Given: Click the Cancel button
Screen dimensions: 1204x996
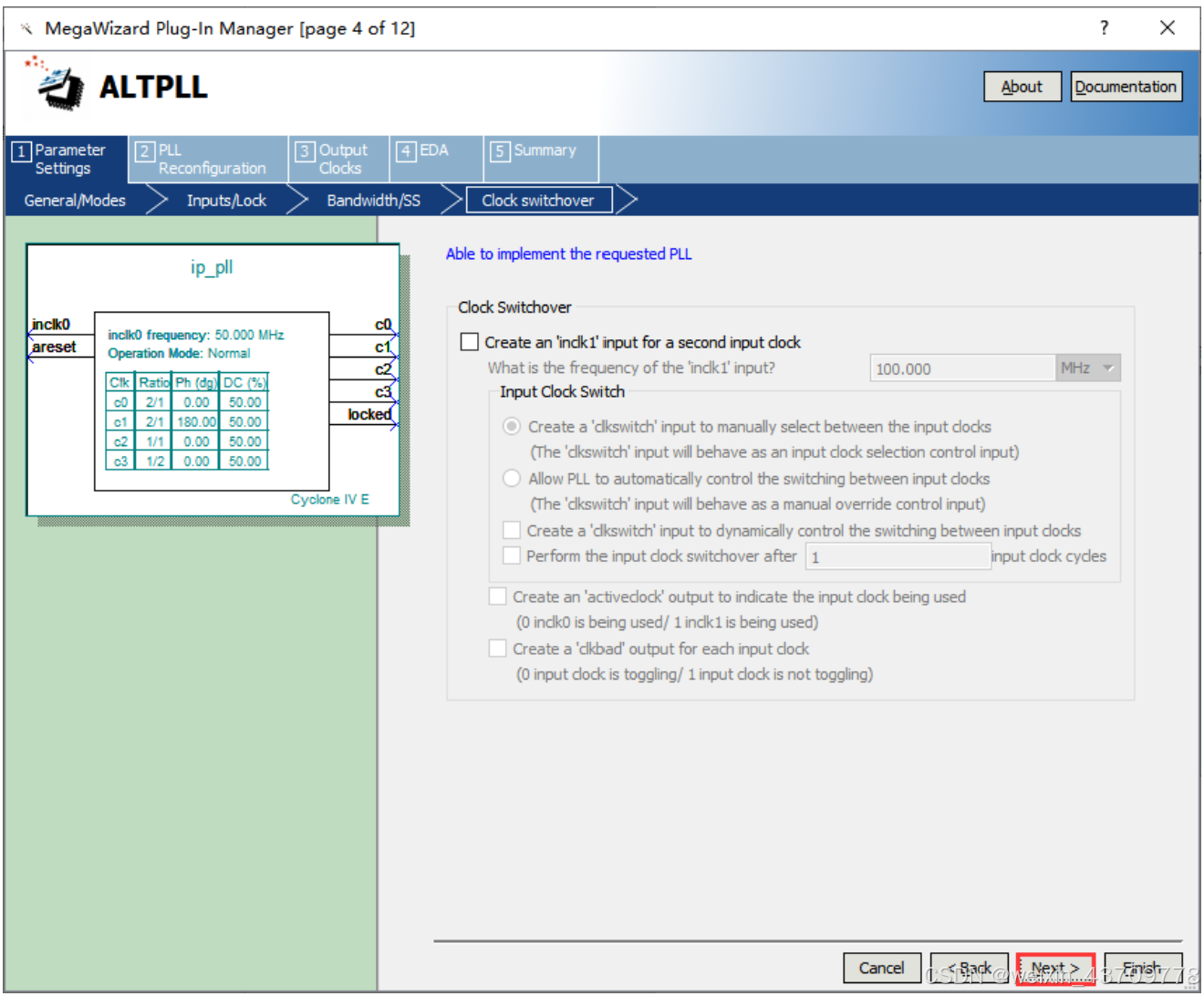Looking at the screenshot, I should click(x=882, y=968).
